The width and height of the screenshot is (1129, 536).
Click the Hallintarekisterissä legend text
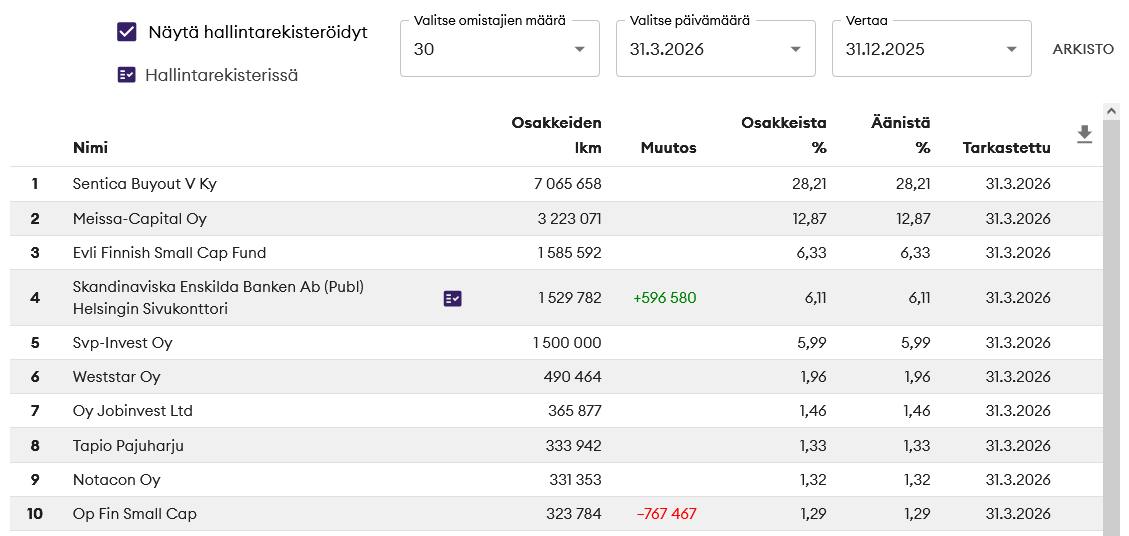point(221,75)
